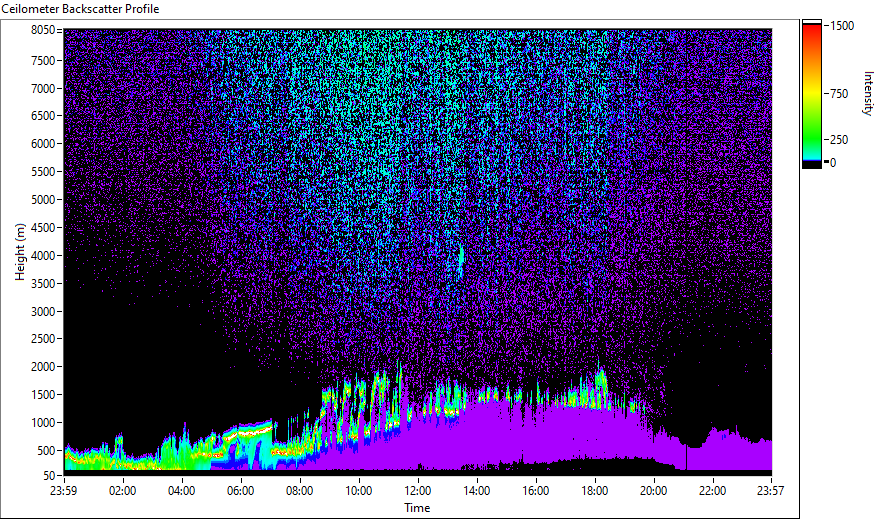Click the isolated cyan streak near 4000 m
This screenshot has width=878, height=519.
click(x=461, y=260)
